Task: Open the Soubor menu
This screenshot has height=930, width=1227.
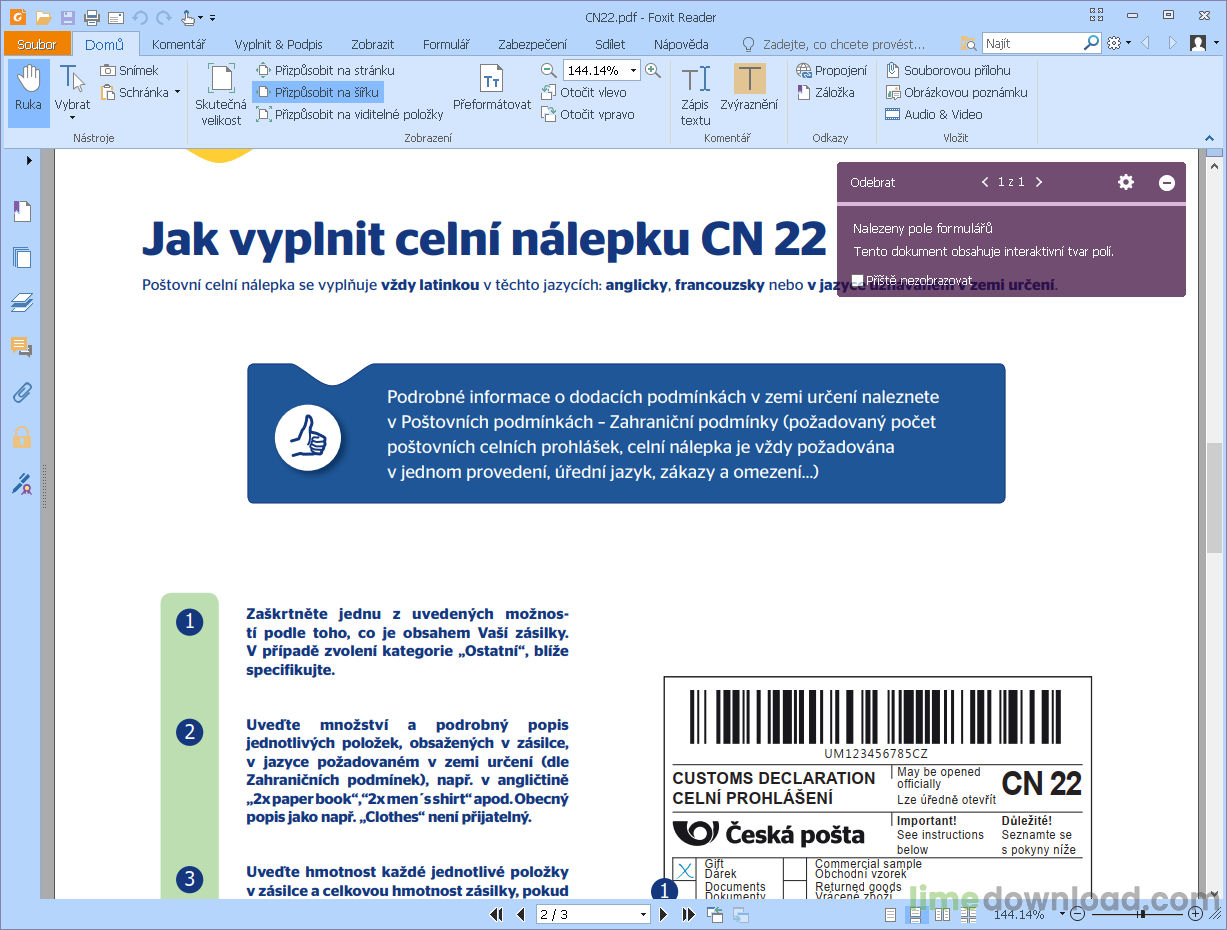Action: (37, 44)
